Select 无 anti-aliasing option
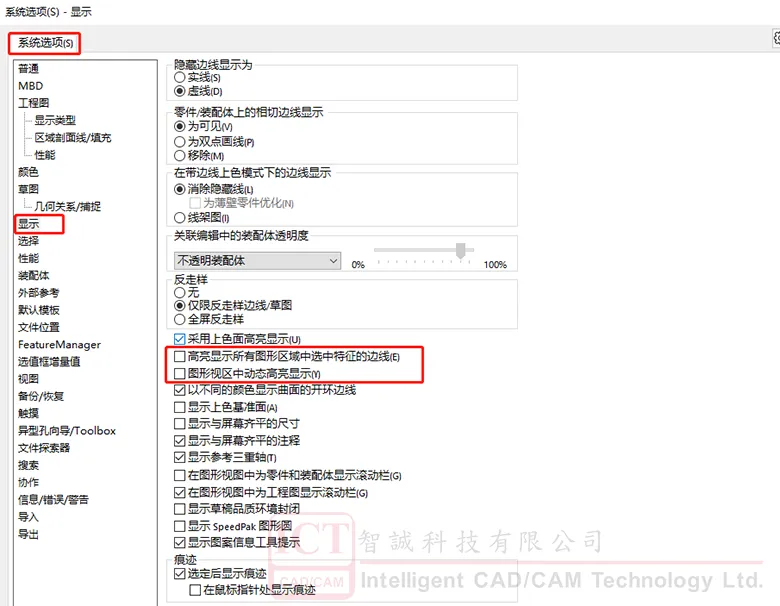 tap(180, 293)
